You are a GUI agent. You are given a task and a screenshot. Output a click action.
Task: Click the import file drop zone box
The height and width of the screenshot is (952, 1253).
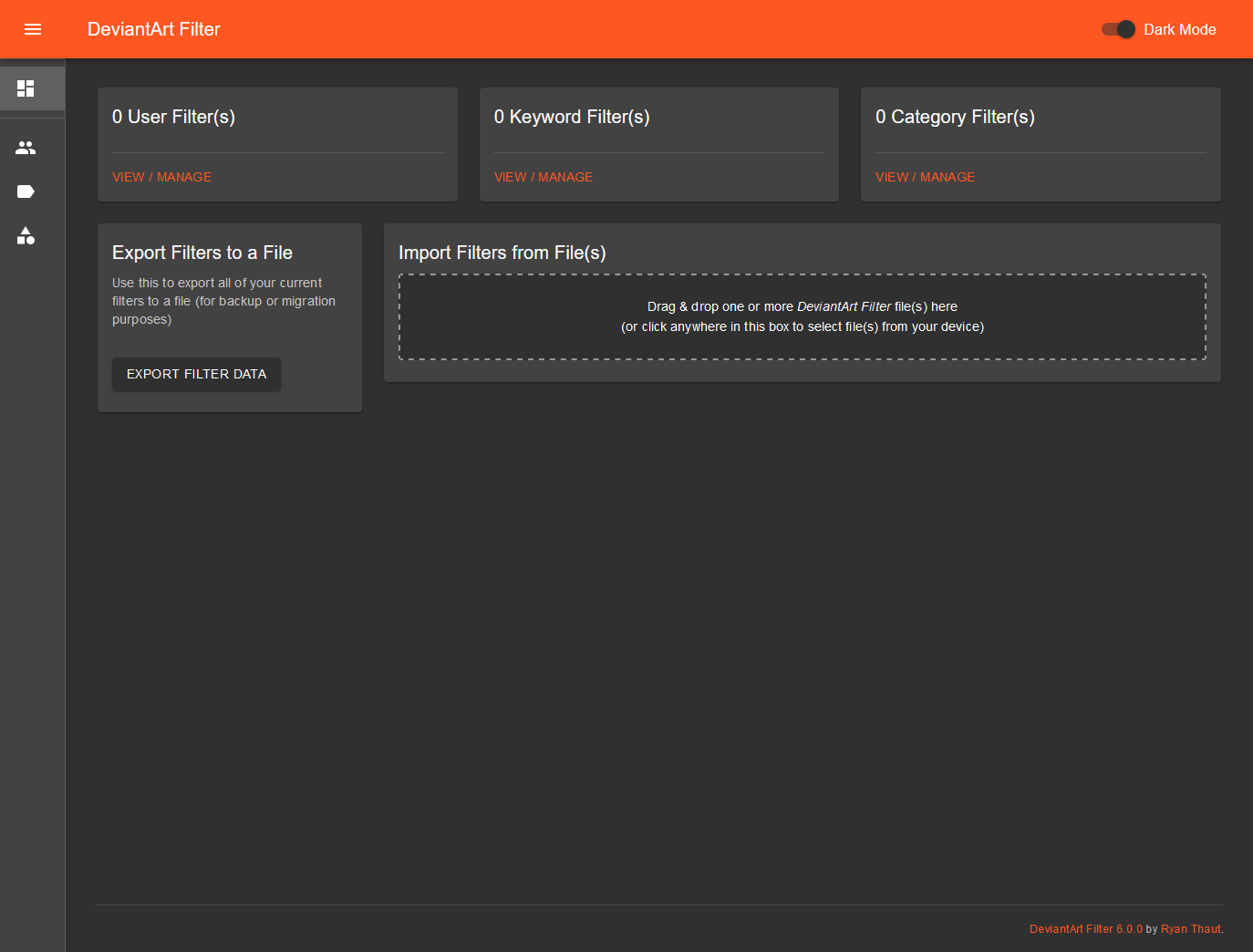pyautogui.click(x=803, y=316)
